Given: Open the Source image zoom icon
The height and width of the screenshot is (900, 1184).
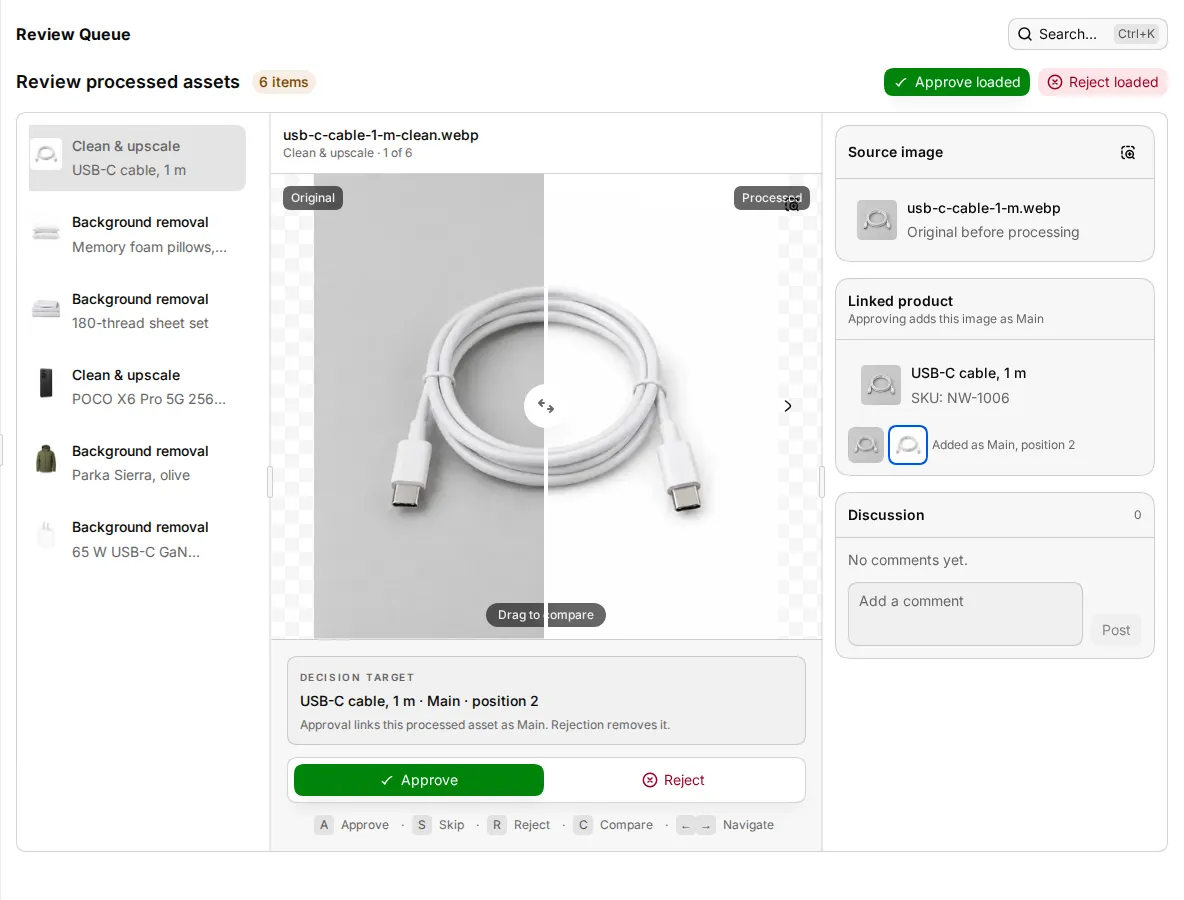Looking at the screenshot, I should [x=1127, y=153].
